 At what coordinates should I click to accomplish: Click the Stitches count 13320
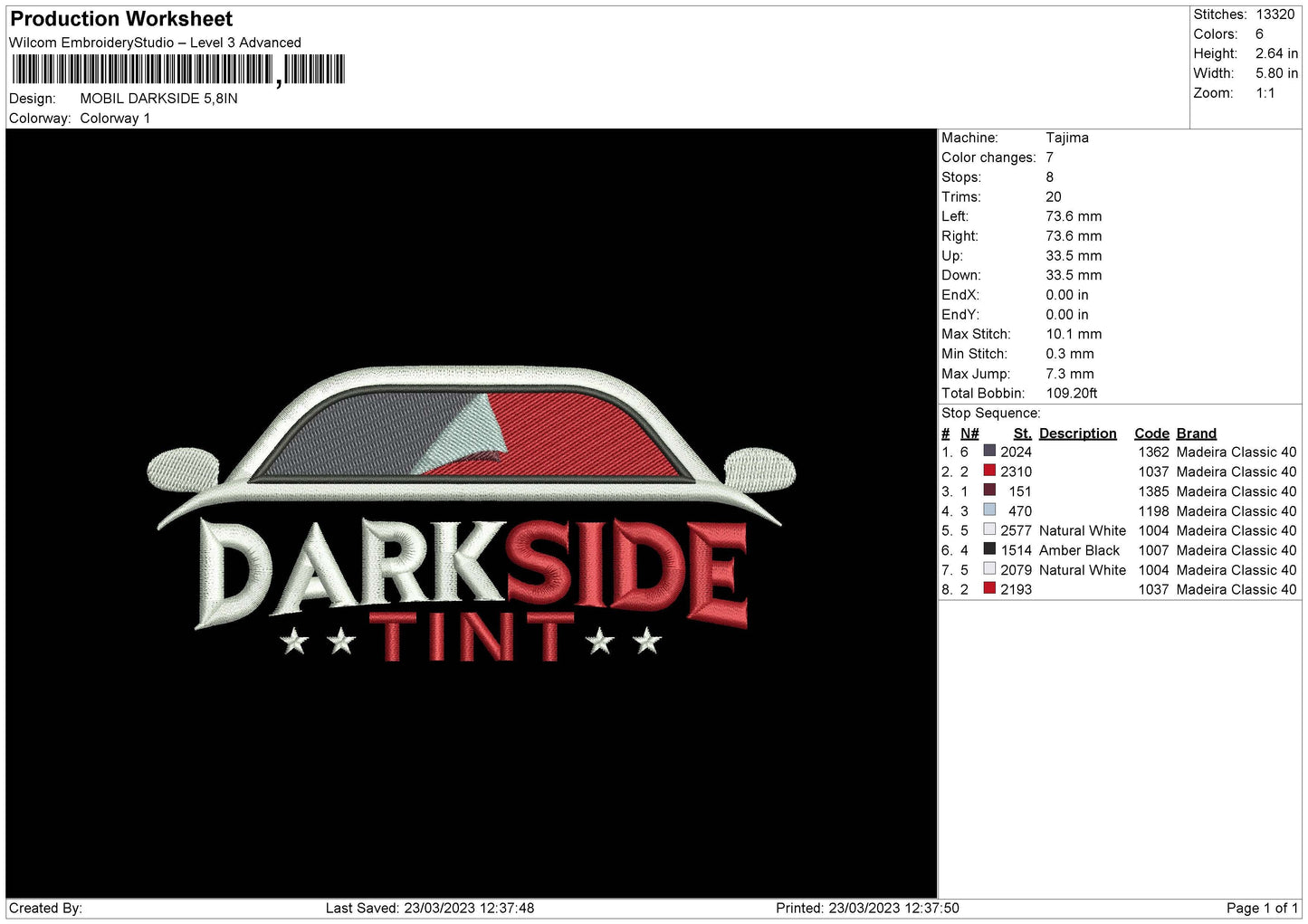1275,14
